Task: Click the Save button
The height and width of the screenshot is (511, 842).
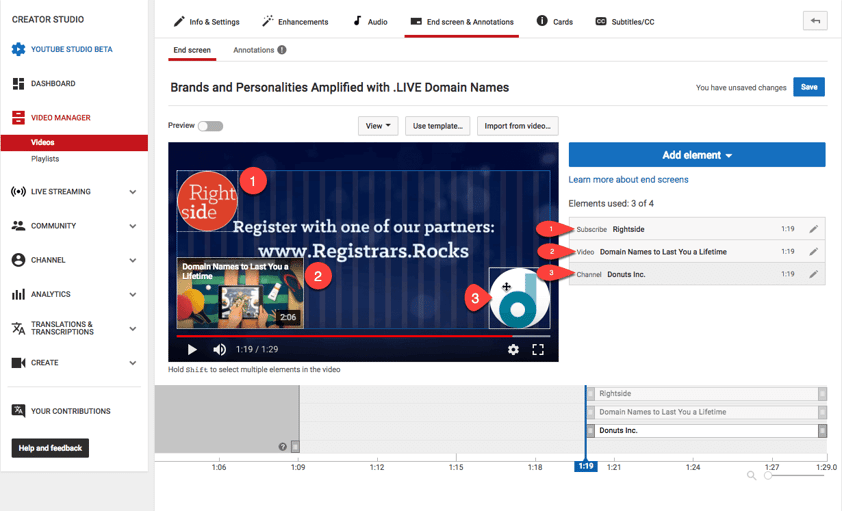Action: [809, 87]
